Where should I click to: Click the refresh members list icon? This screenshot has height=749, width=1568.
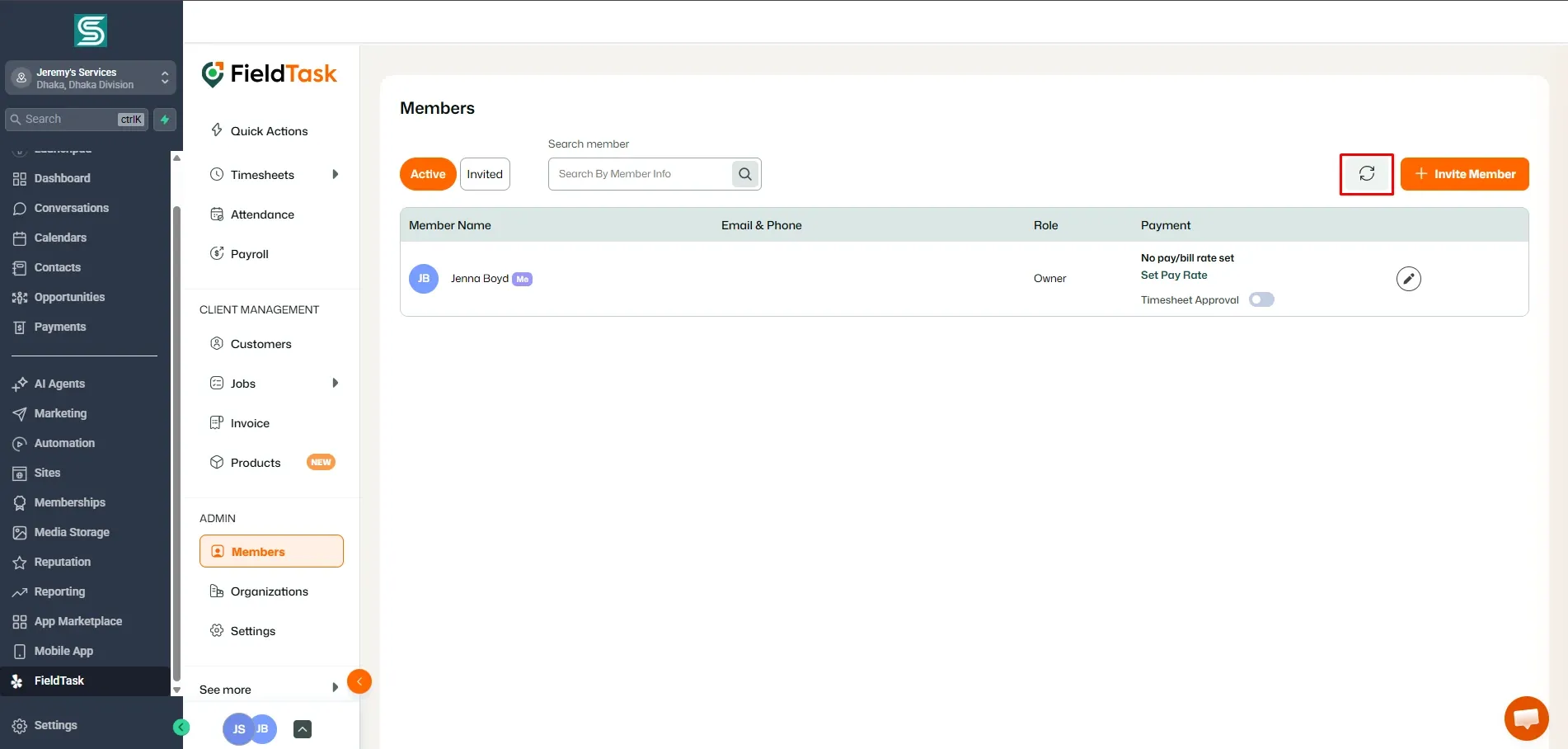pyautogui.click(x=1366, y=174)
